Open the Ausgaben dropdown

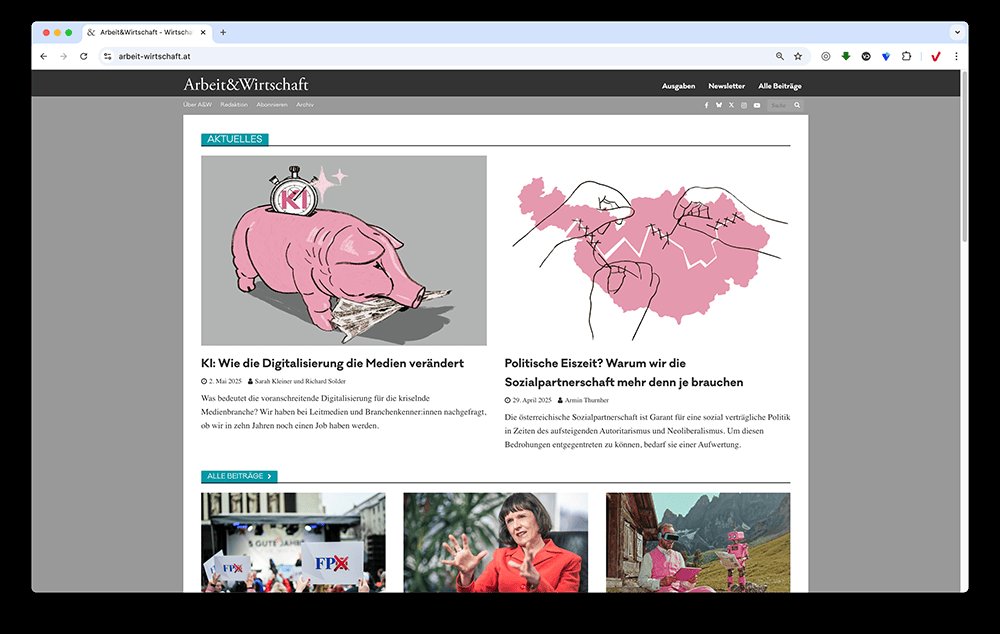678,86
